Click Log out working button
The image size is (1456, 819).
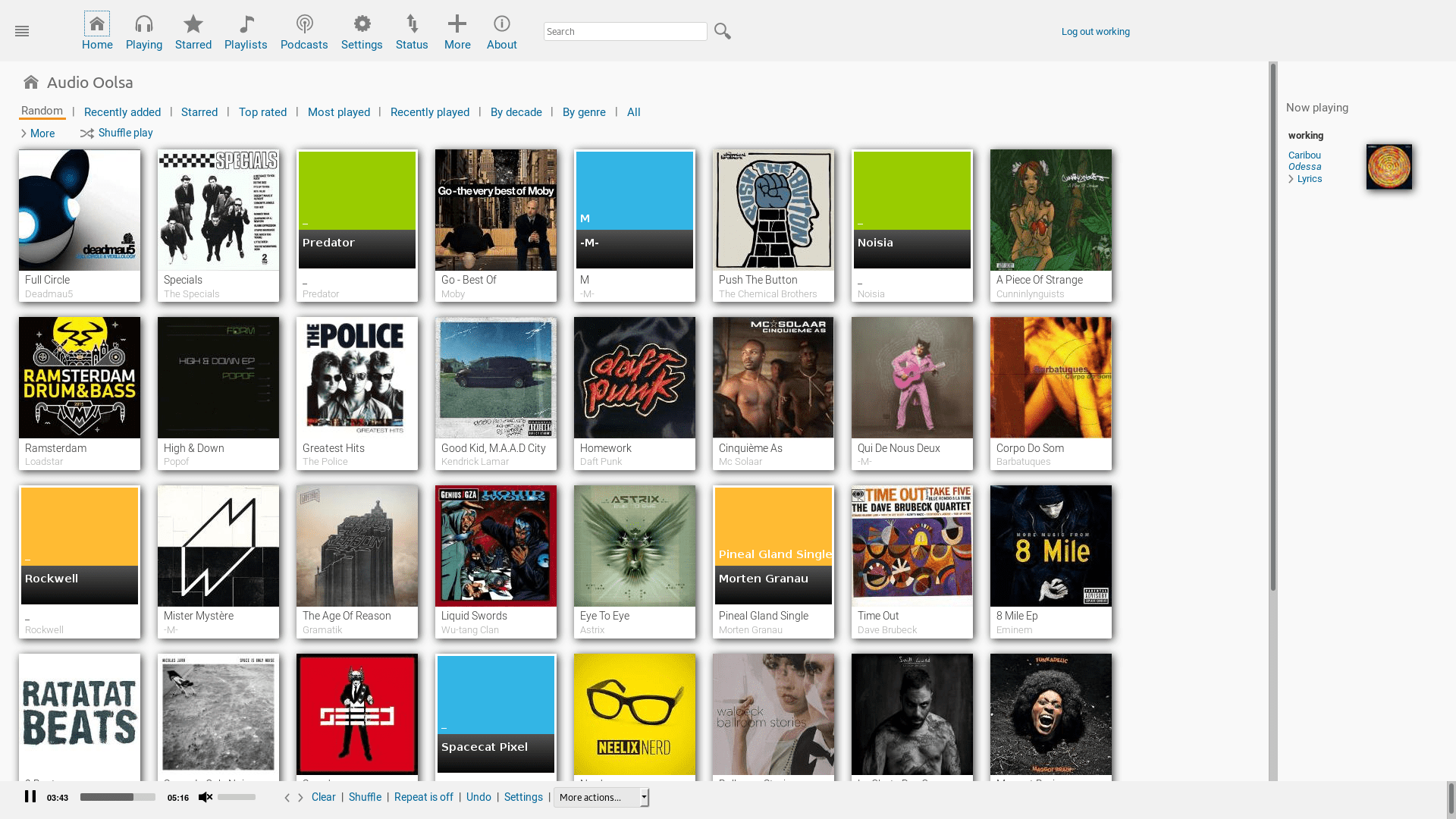(1095, 31)
